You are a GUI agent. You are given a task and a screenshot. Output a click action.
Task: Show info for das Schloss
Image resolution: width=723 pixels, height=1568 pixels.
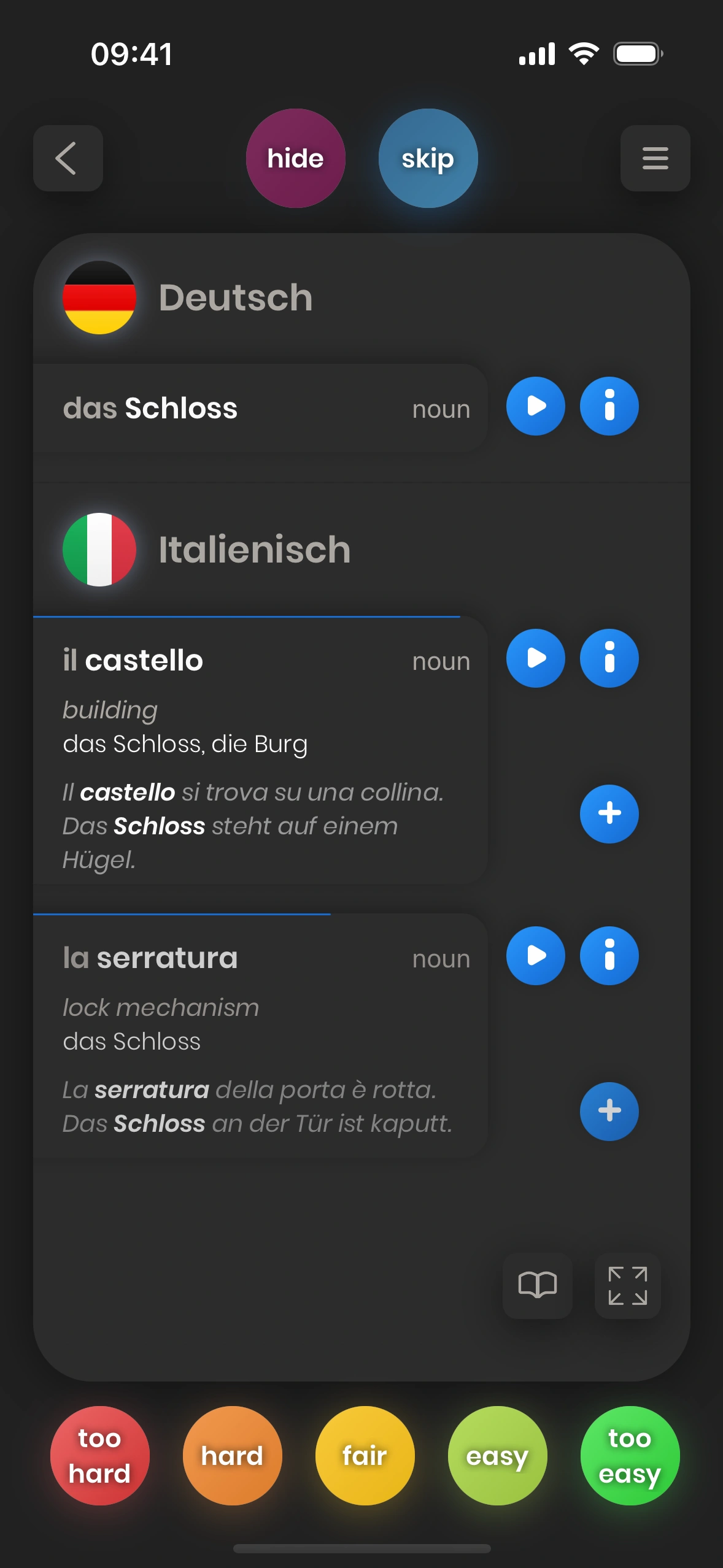(609, 406)
